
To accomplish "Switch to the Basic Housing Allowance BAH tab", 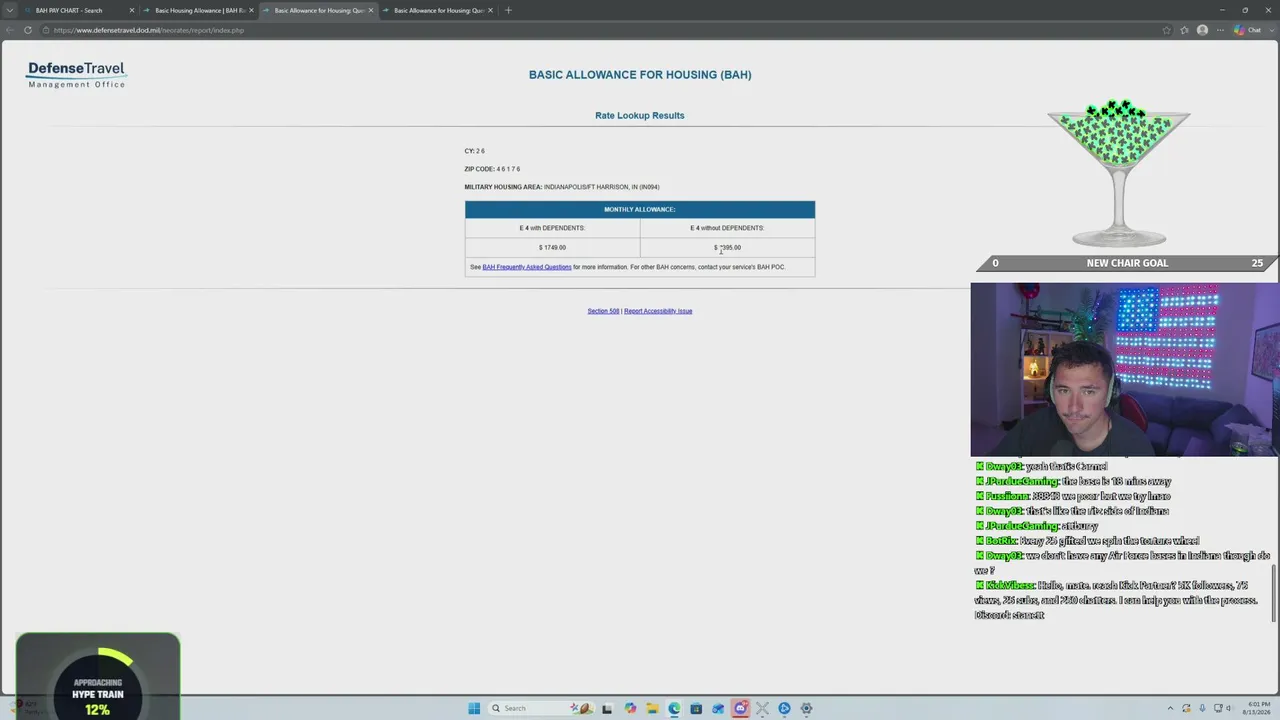I will click(199, 10).
